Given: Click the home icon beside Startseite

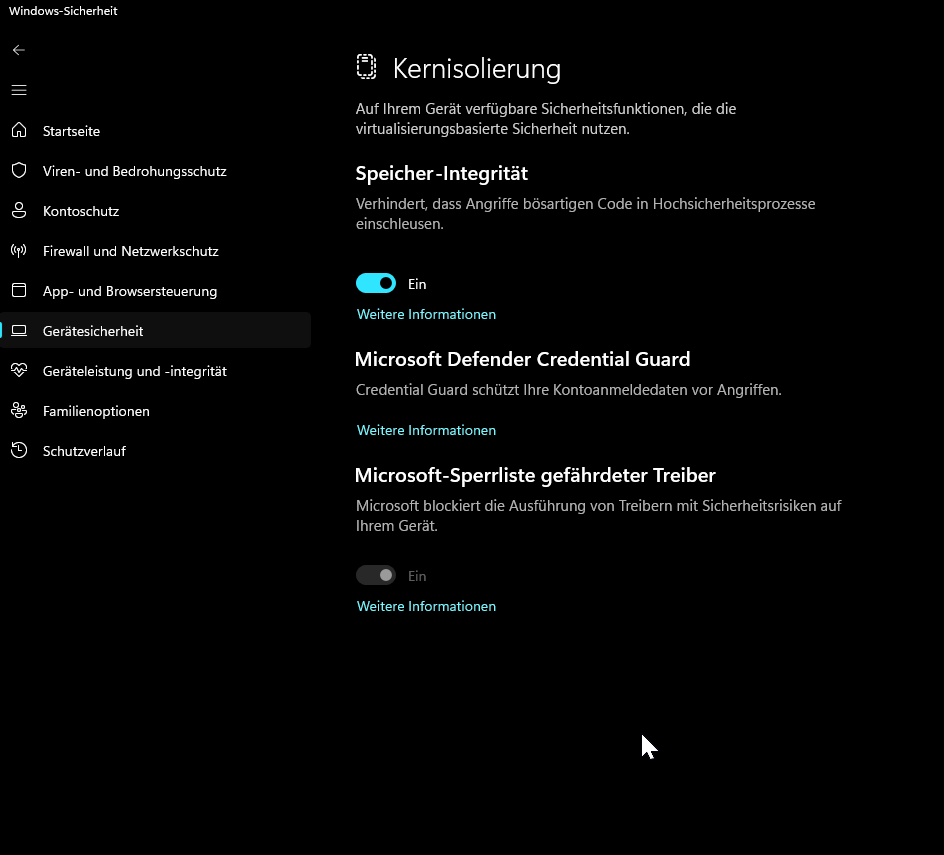Looking at the screenshot, I should [x=19, y=130].
